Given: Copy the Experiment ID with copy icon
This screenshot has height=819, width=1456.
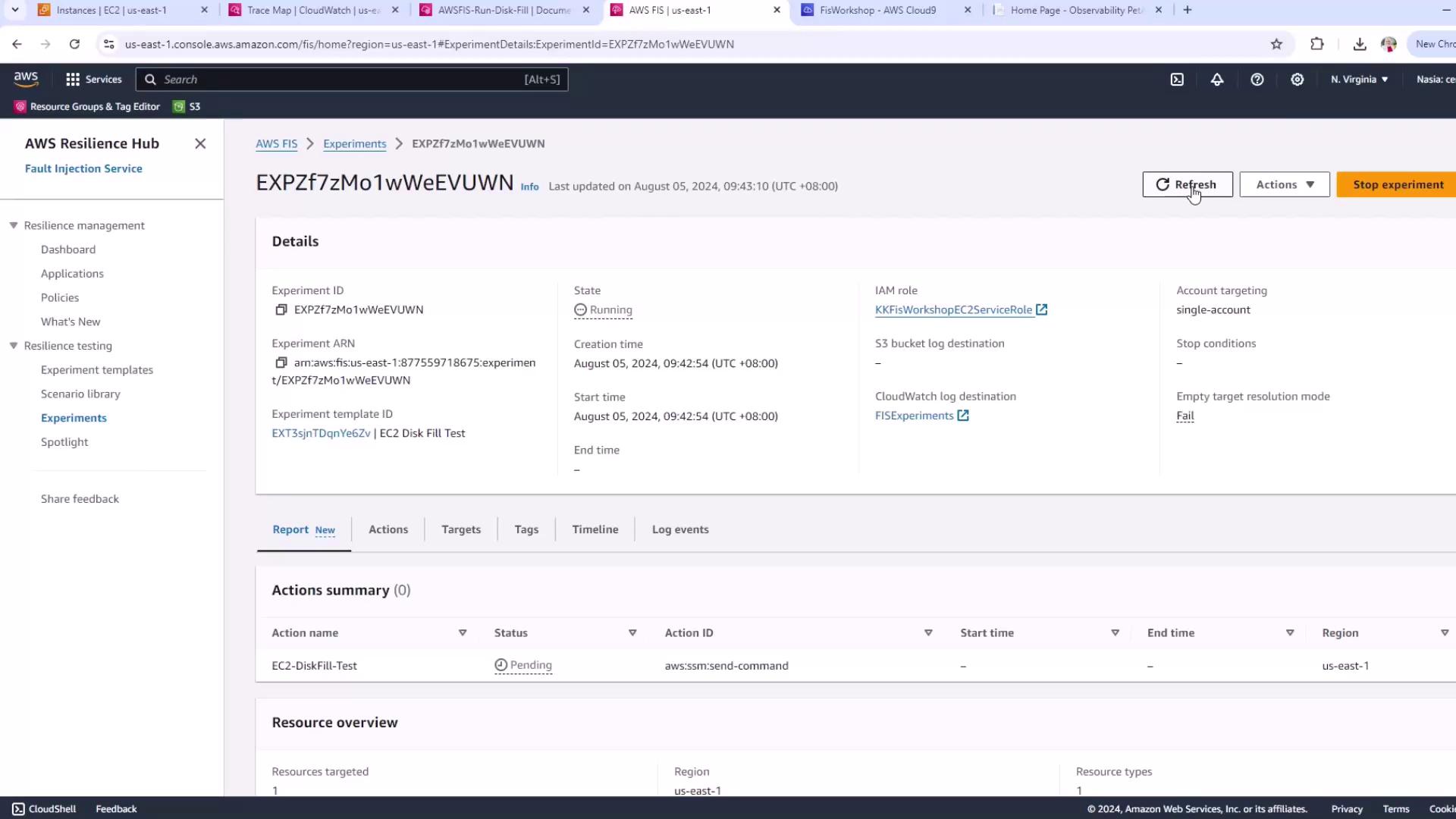Looking at the screenshot, I should pos(281,310).
